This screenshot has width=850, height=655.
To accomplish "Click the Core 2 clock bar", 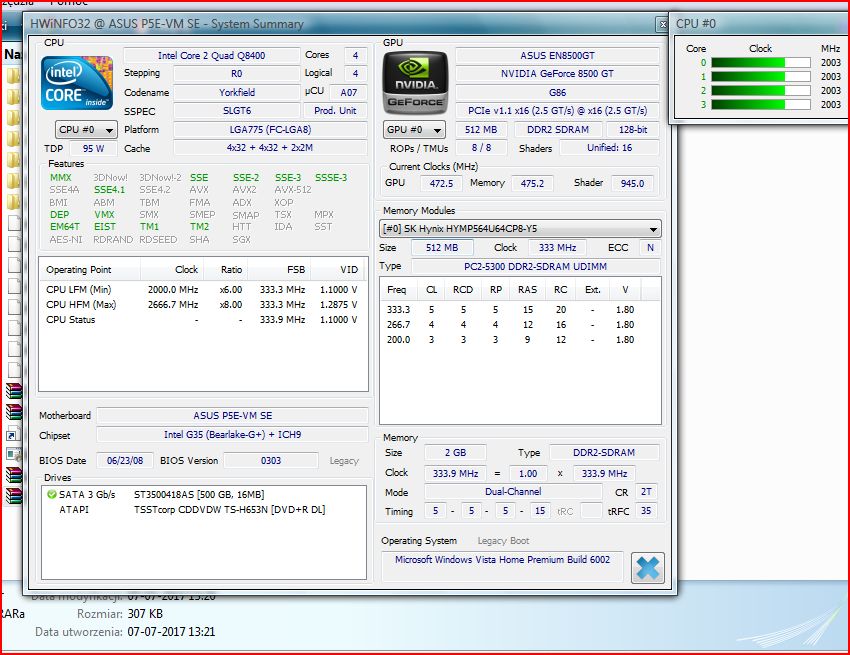I will tap(761, 91).
